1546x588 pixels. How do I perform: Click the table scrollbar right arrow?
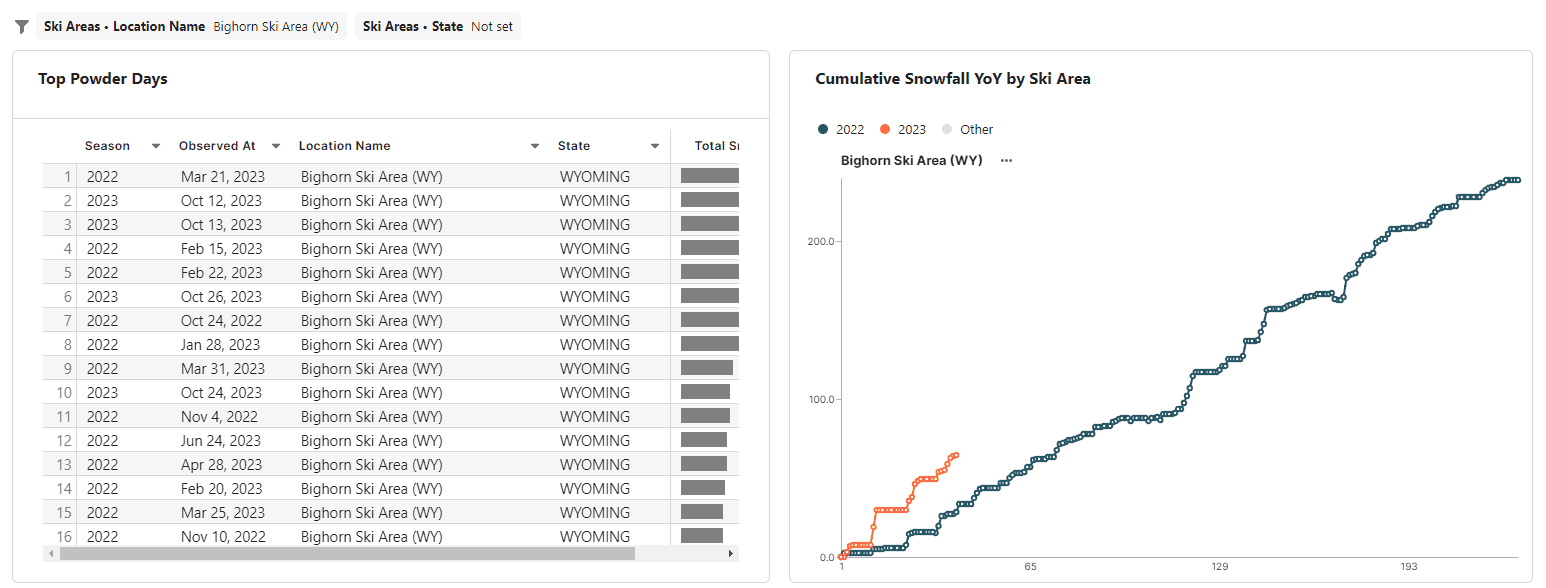730,553
